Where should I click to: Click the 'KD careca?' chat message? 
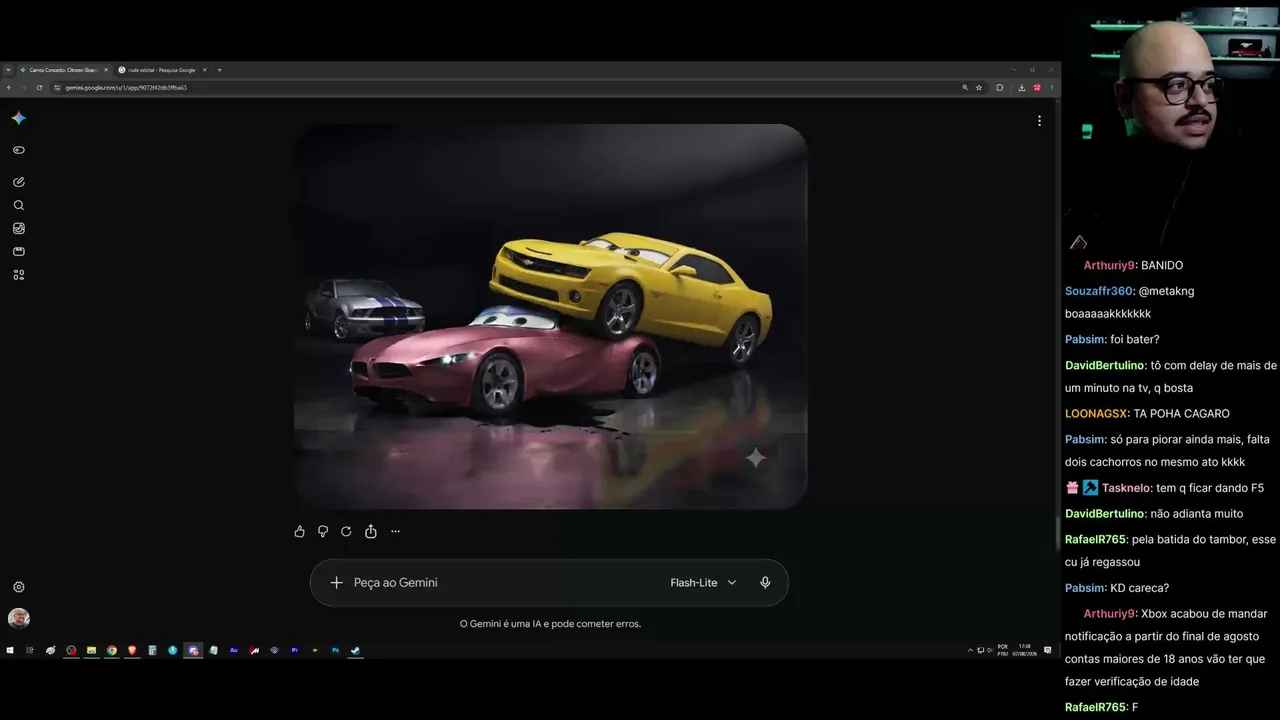1139,588
